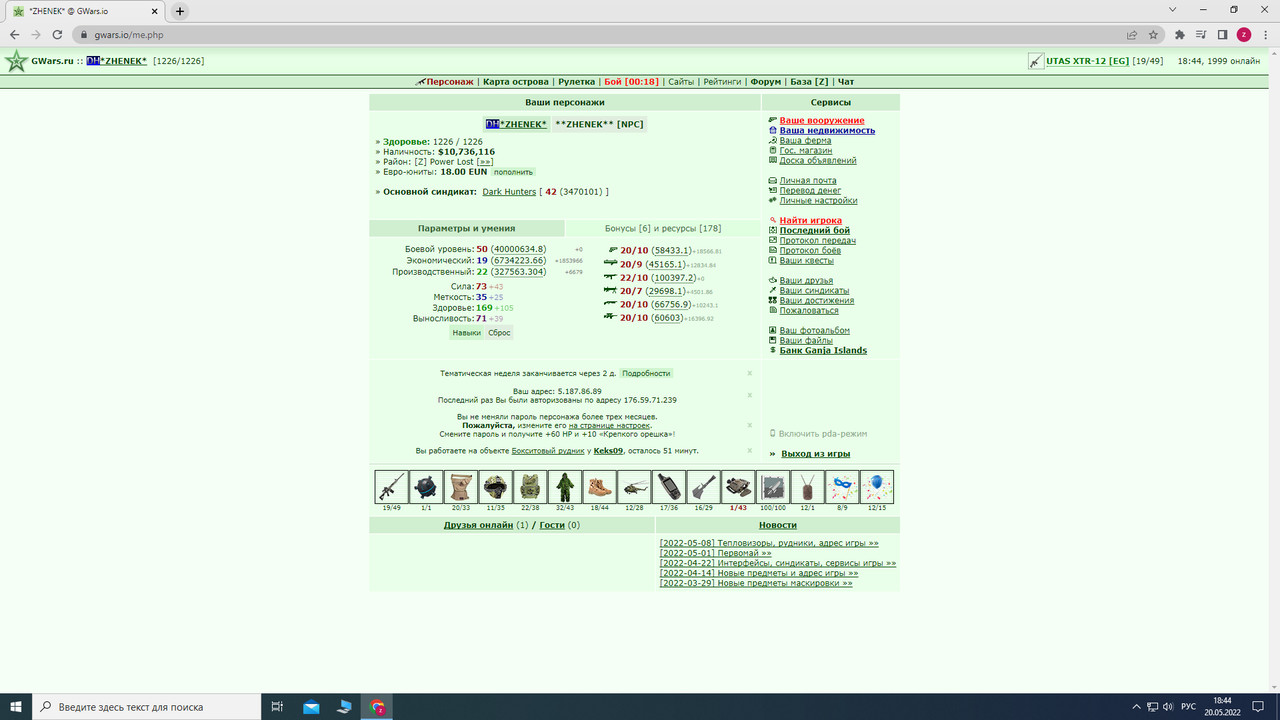Click the blue balloon item 12/15
The image size is (1280, 720).
click(877, 487)
